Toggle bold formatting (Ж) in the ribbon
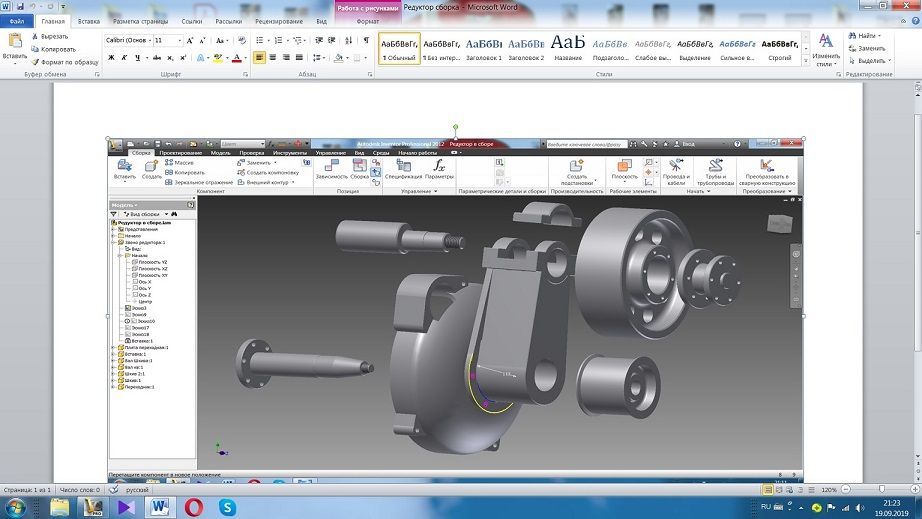 point(110,58)
